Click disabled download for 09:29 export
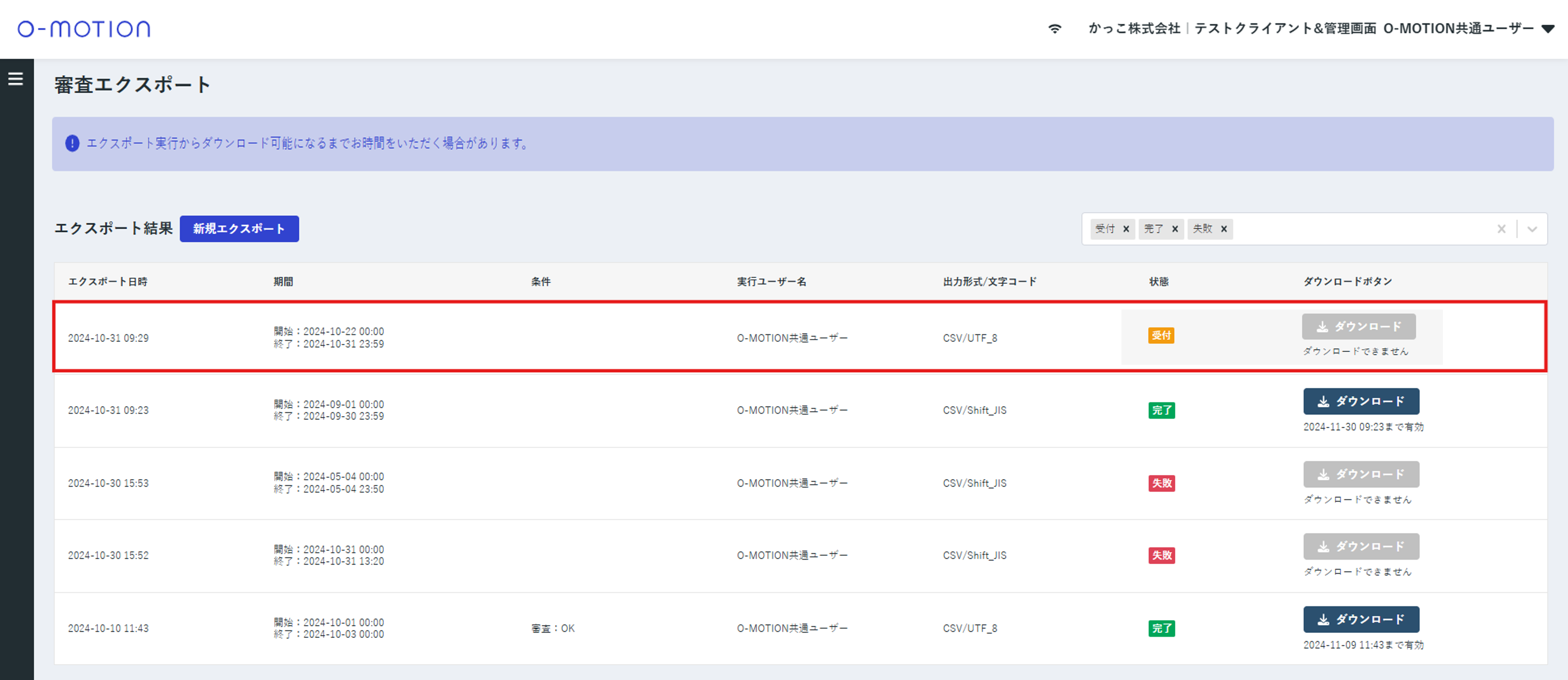1568x680 pixels. (x=1358, y=327)
